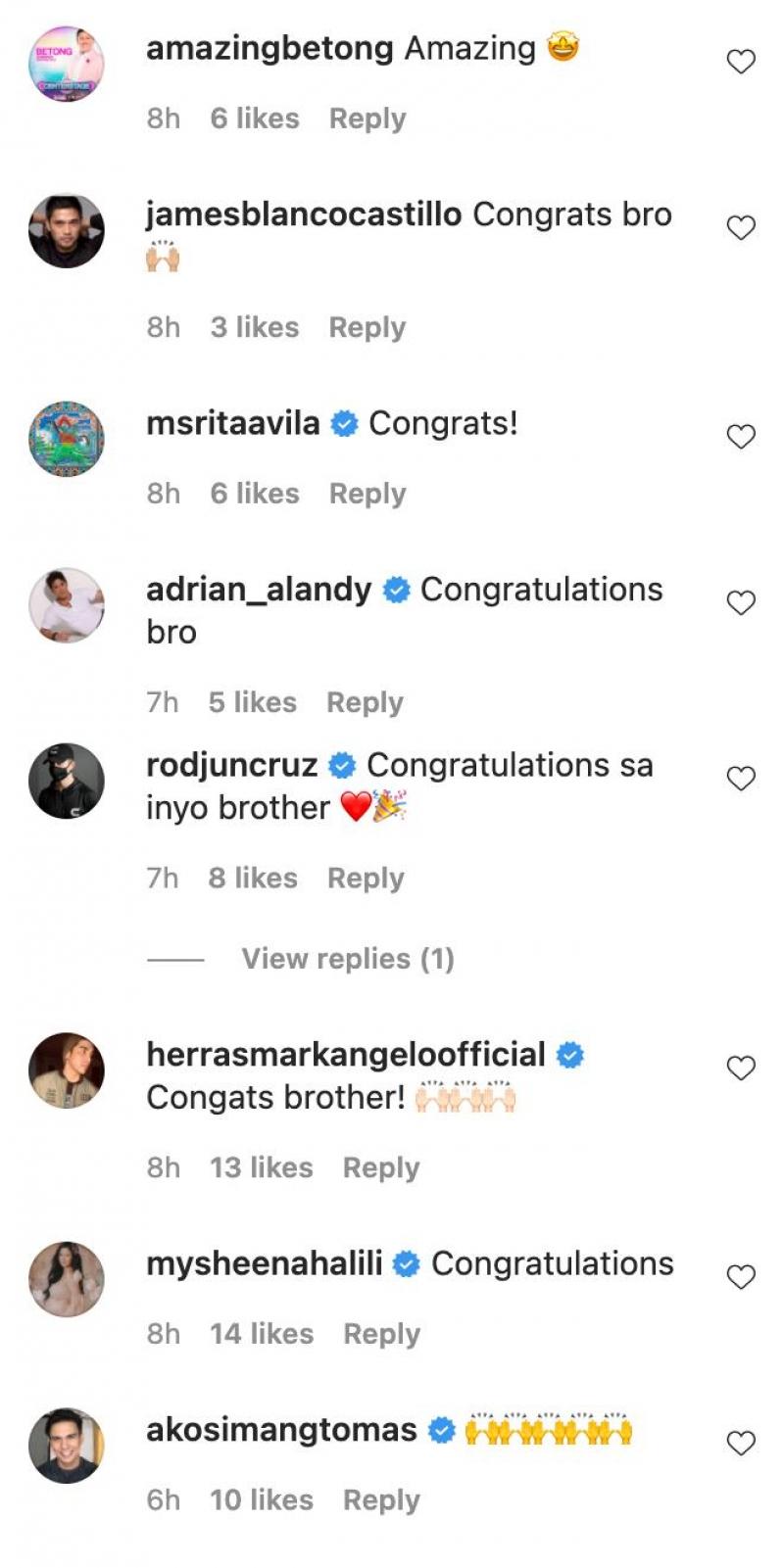Open msritaavila username link

pos(233,423)
